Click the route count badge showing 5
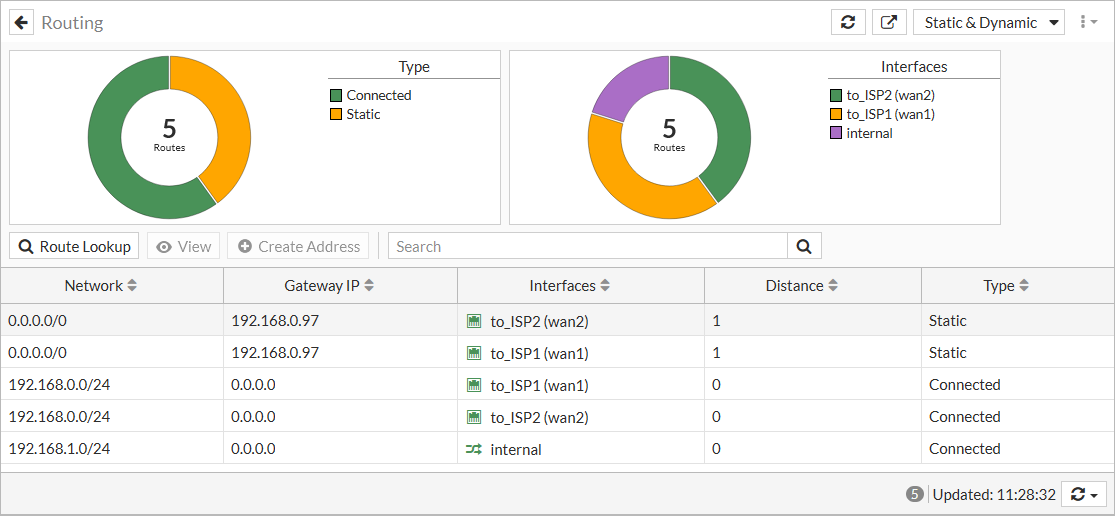Viewport: 1115px width, 516px height. click(x=914, y=494)
